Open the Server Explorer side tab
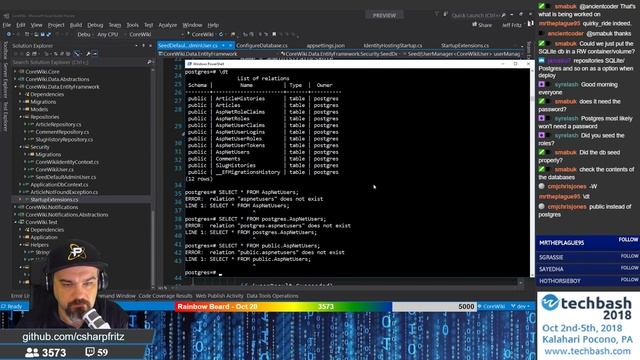The height and width of the screenshot is (360, 640). click(5, 80)
